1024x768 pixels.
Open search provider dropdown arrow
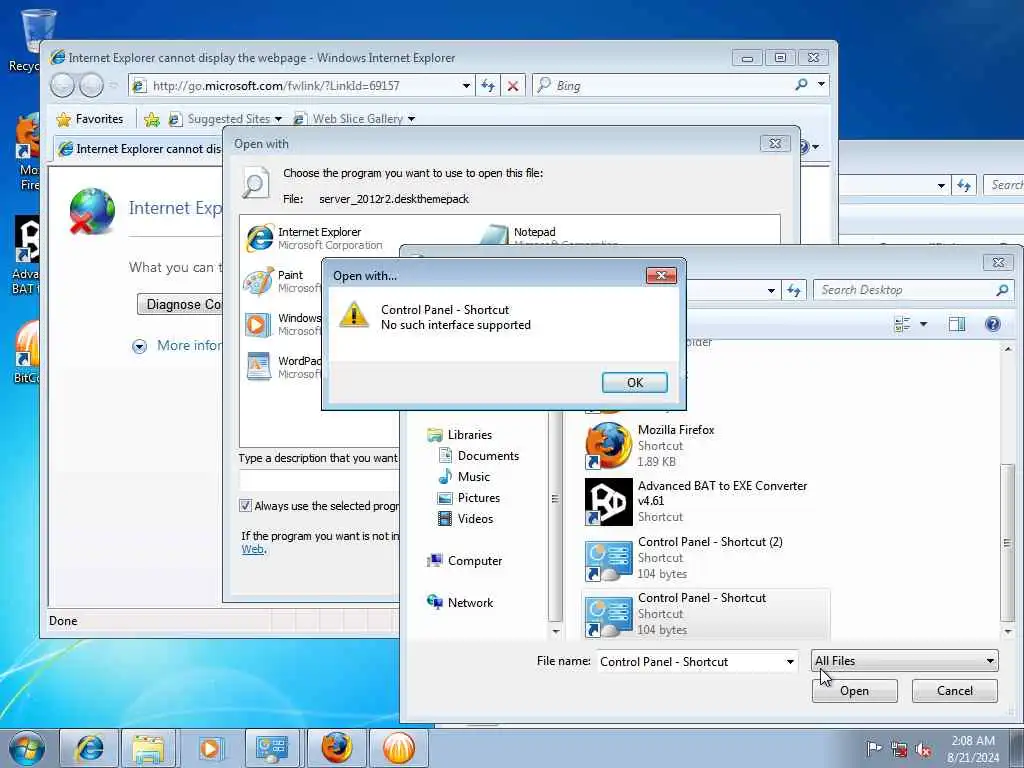click(x=821, y=84)
